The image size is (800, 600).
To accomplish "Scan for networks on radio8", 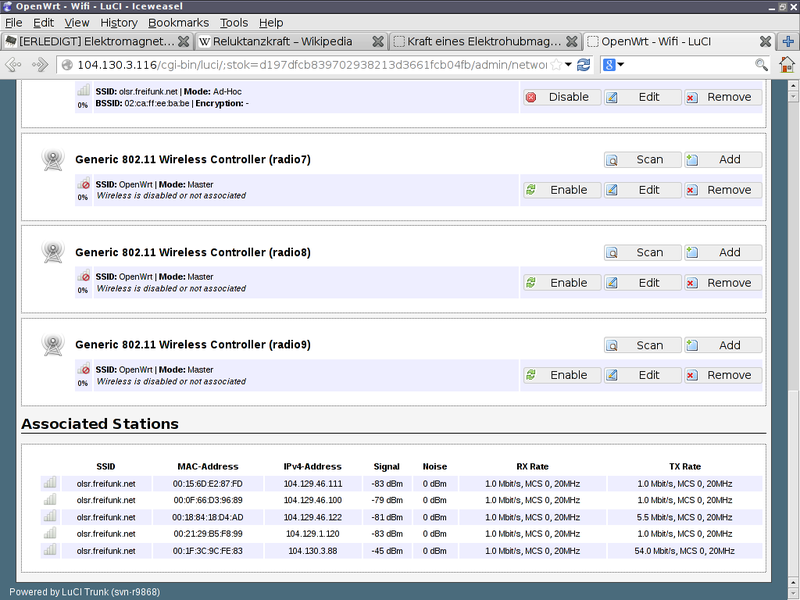I will click(x=643, y=252).
